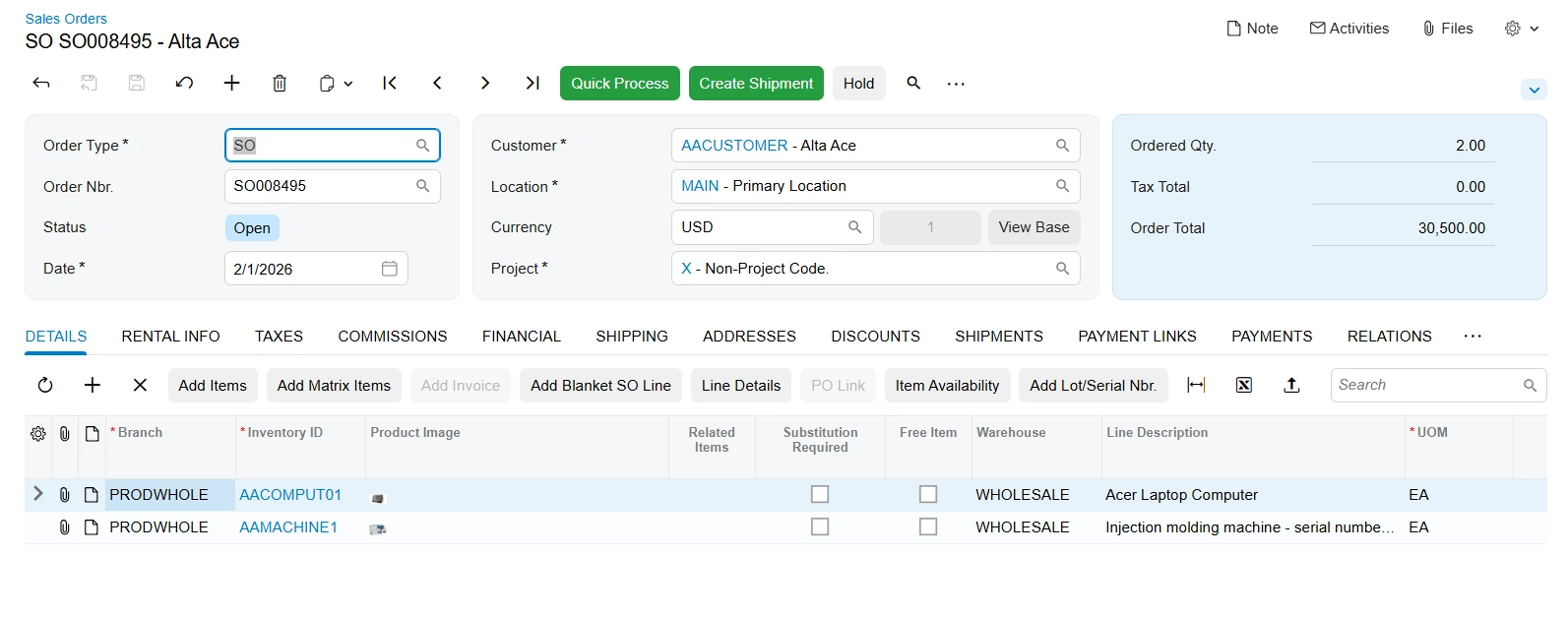This screenshot has width=1568, height=618.
Task: Click the Delete trash icon
Action: tap(280, 84)
